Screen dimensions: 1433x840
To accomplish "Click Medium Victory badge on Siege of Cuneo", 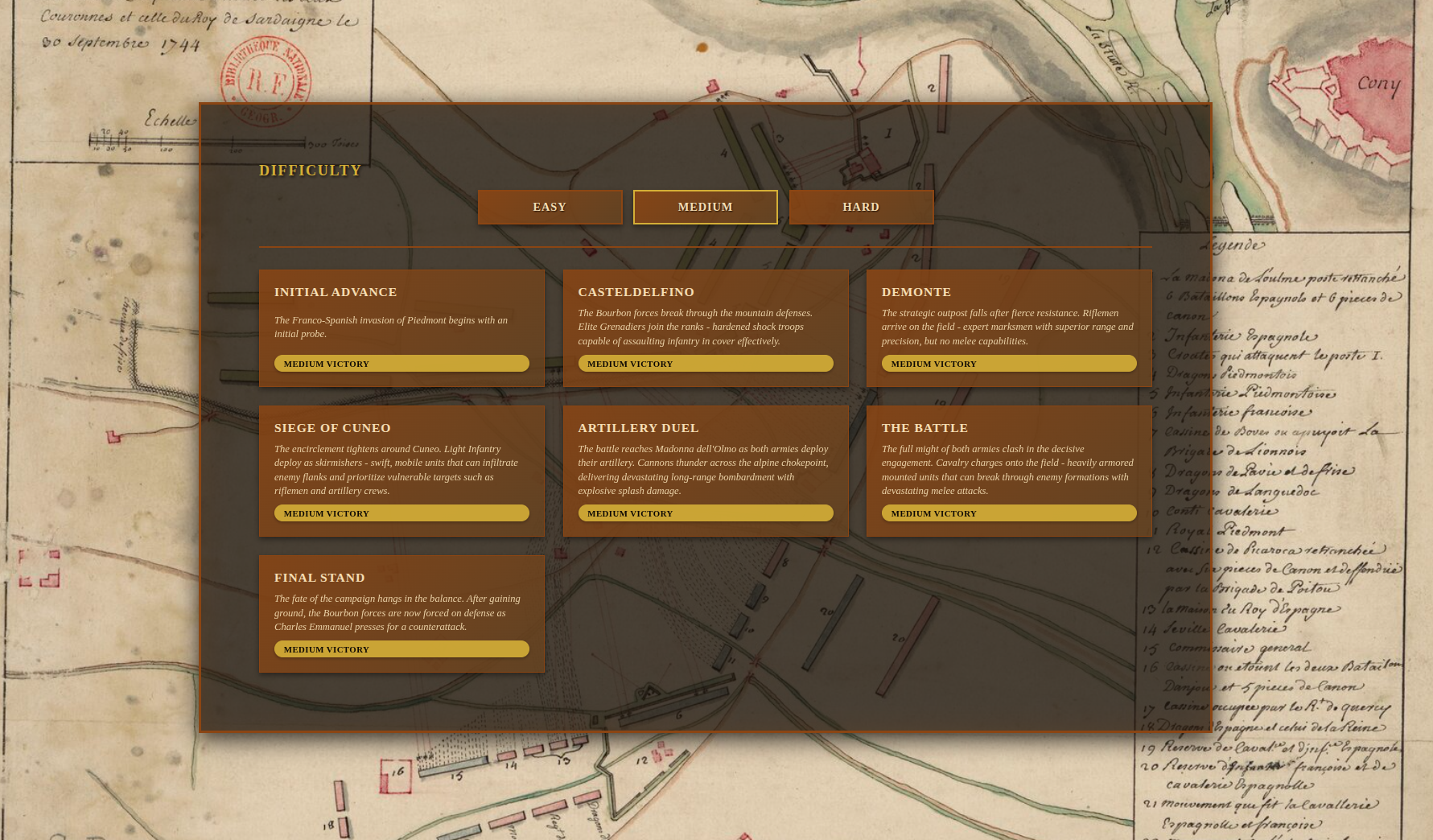I will click(x=401, y=513).
